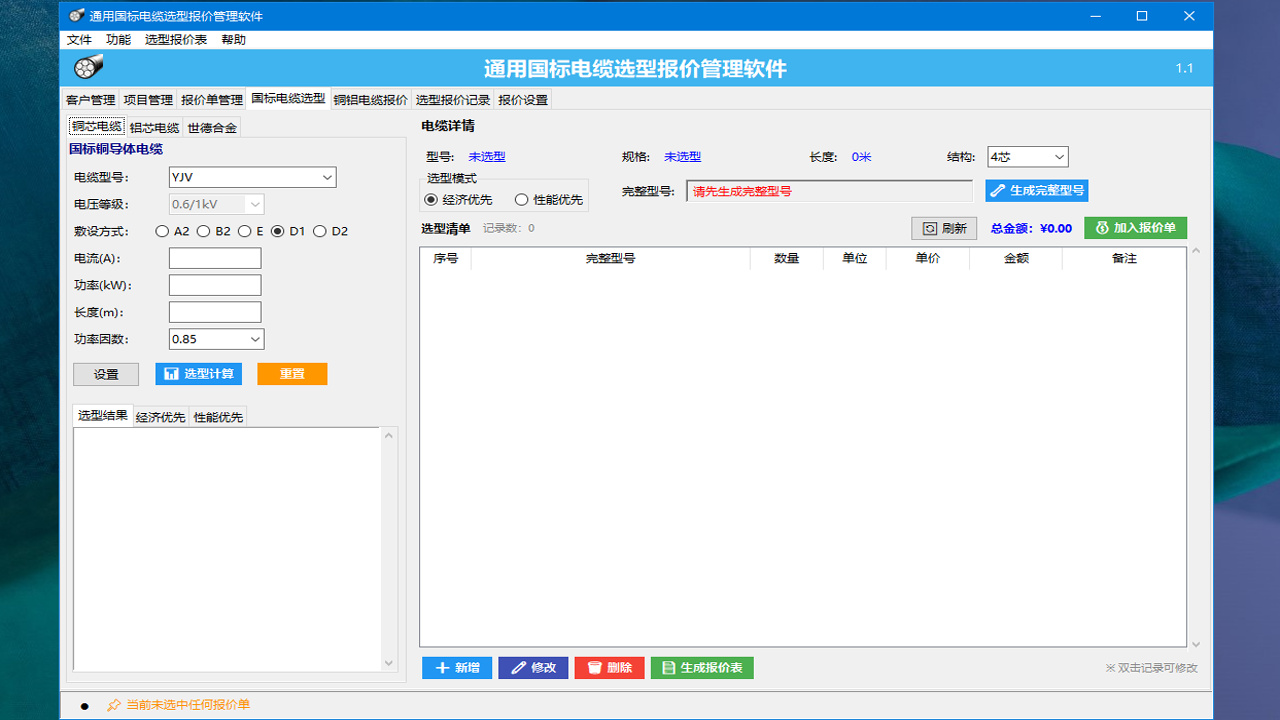Click the 新增 add button

coord(457,668)
